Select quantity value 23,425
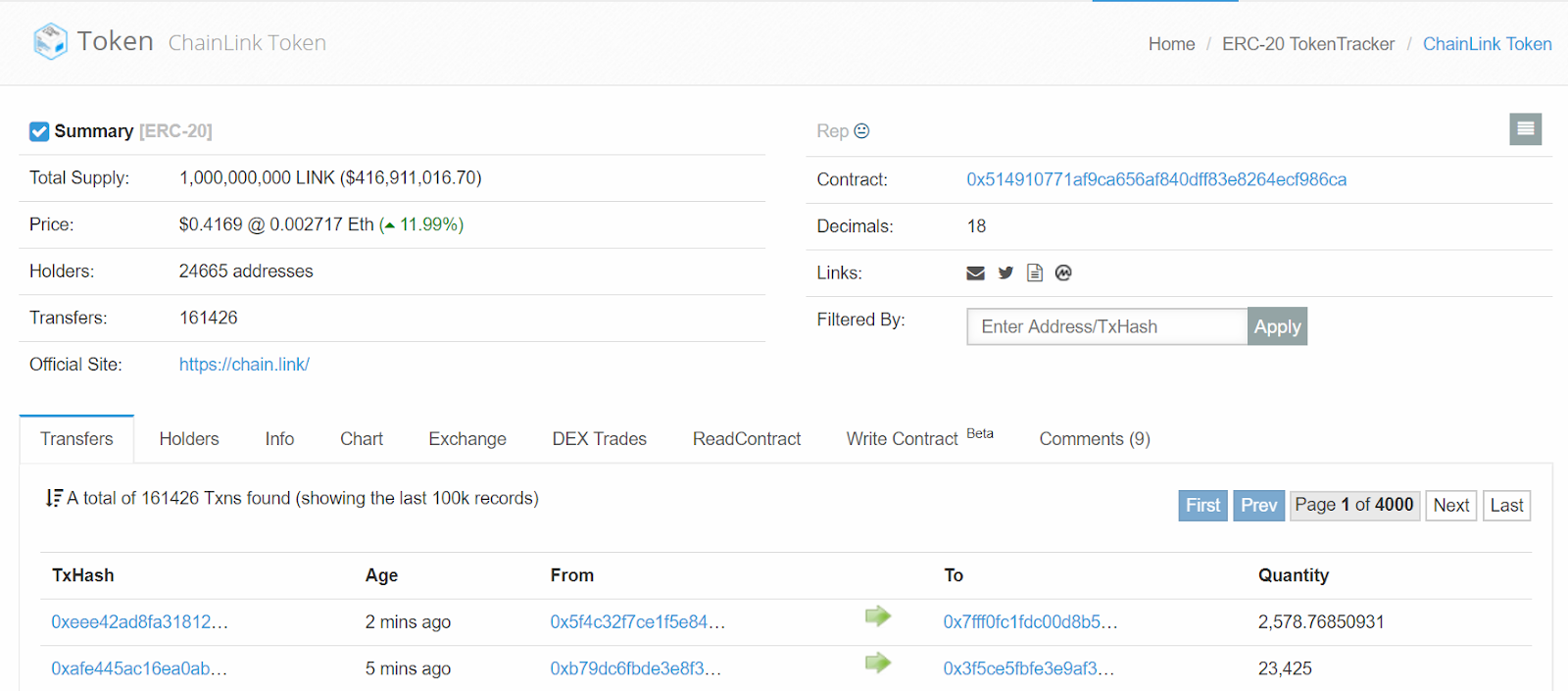Viewport: 1568px width, 691px height. coord(1285,668)
